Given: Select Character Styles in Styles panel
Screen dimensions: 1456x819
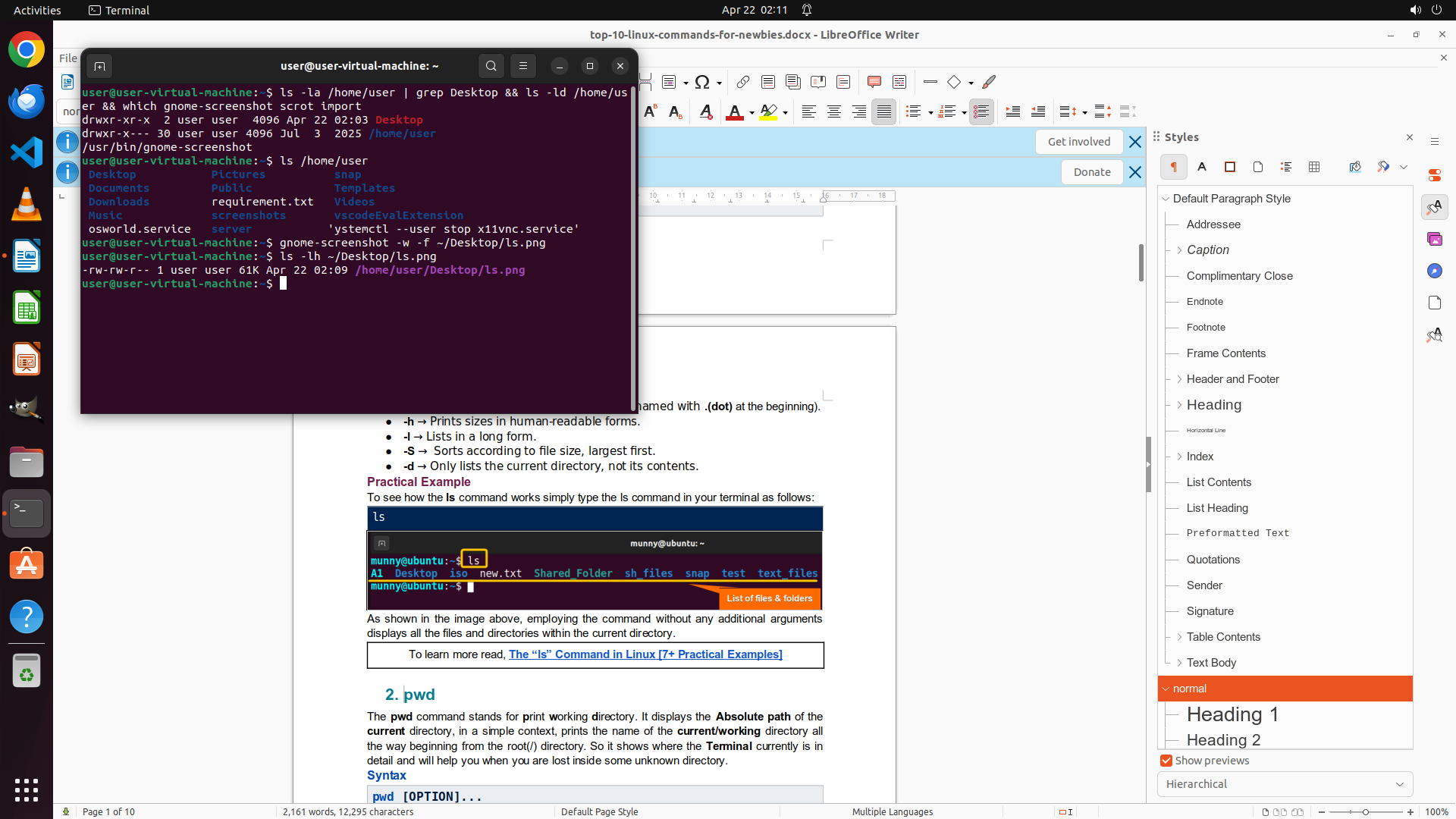Looking at the screenshot, I should (x=1202, y=167).
